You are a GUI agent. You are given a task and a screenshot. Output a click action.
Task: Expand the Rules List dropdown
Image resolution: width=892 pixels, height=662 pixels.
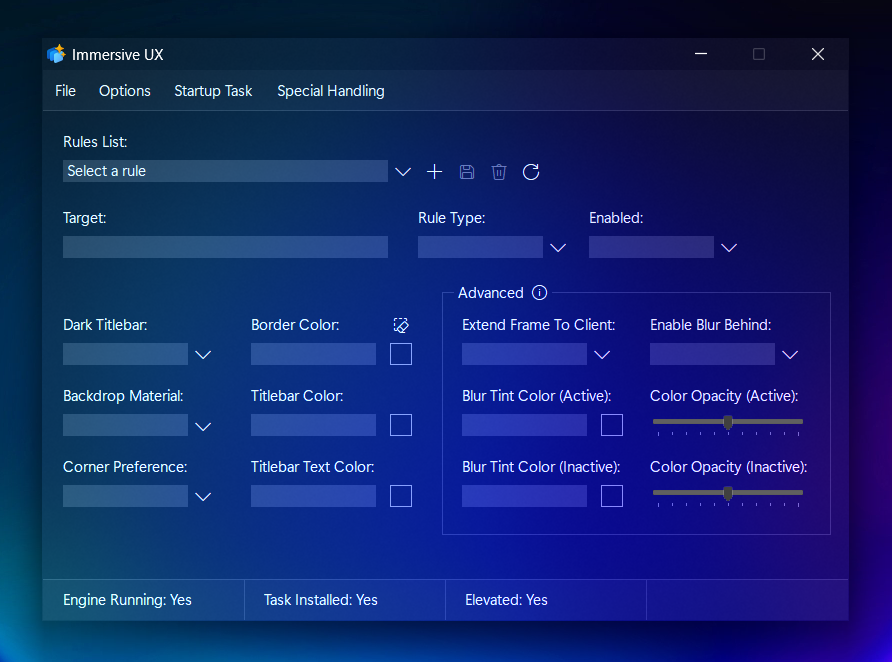pyautogui.click(x=402, y=172)
